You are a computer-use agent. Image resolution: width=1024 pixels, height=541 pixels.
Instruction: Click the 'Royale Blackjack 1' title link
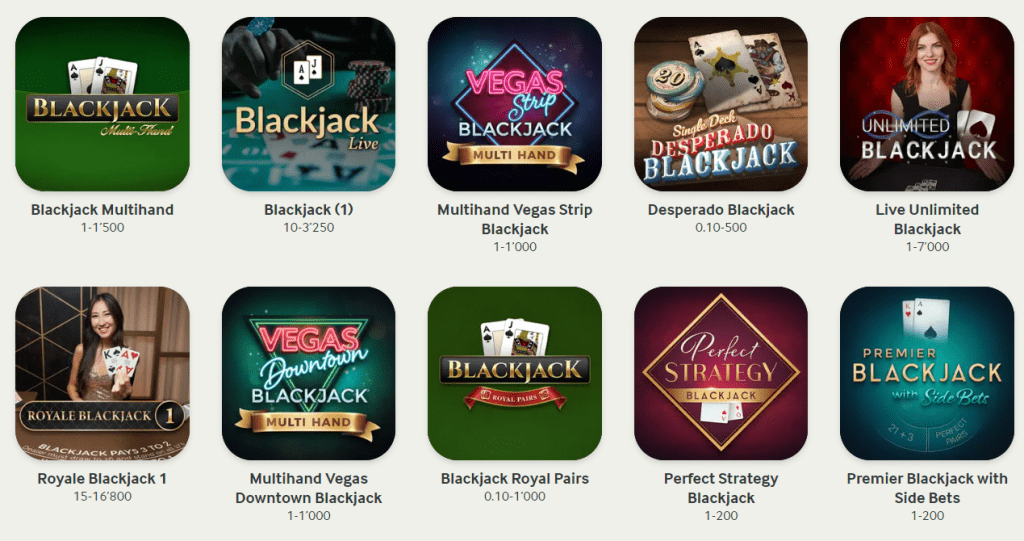(x=102, y=479)
